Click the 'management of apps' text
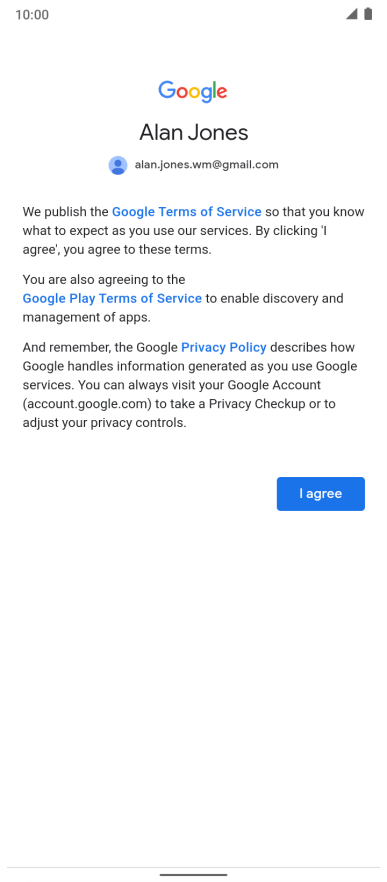Viewport: 387px width, 882px height. point(85,317)
